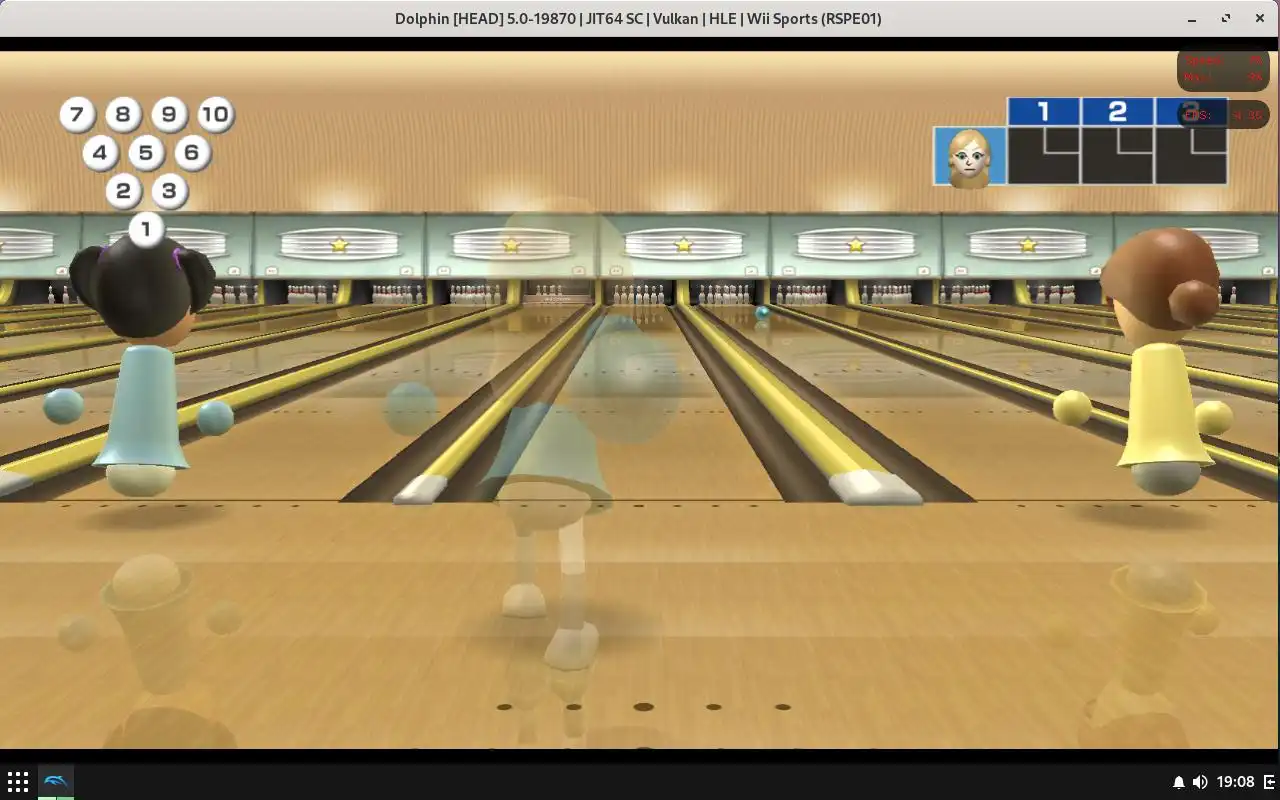The width and height of the screenshot is (1280, 800).
Task: Click pin indicator number 8
Action: pos(123,114)
